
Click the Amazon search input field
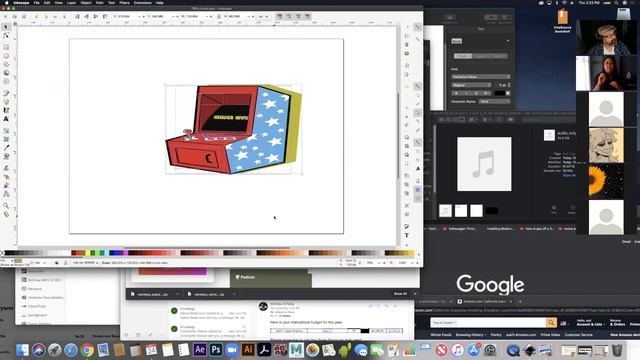click(x=501, y=322)
